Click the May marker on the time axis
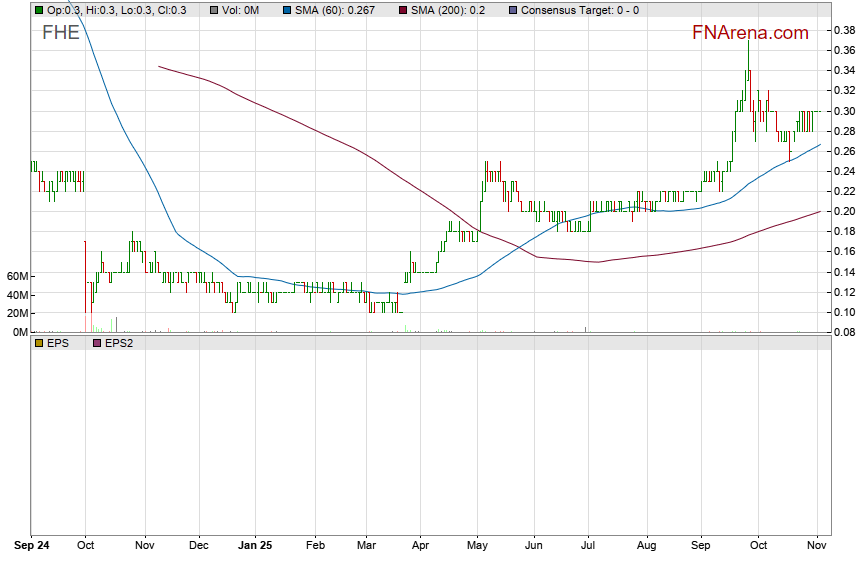This screenshot has height=566, width=859. click(477, 546)
